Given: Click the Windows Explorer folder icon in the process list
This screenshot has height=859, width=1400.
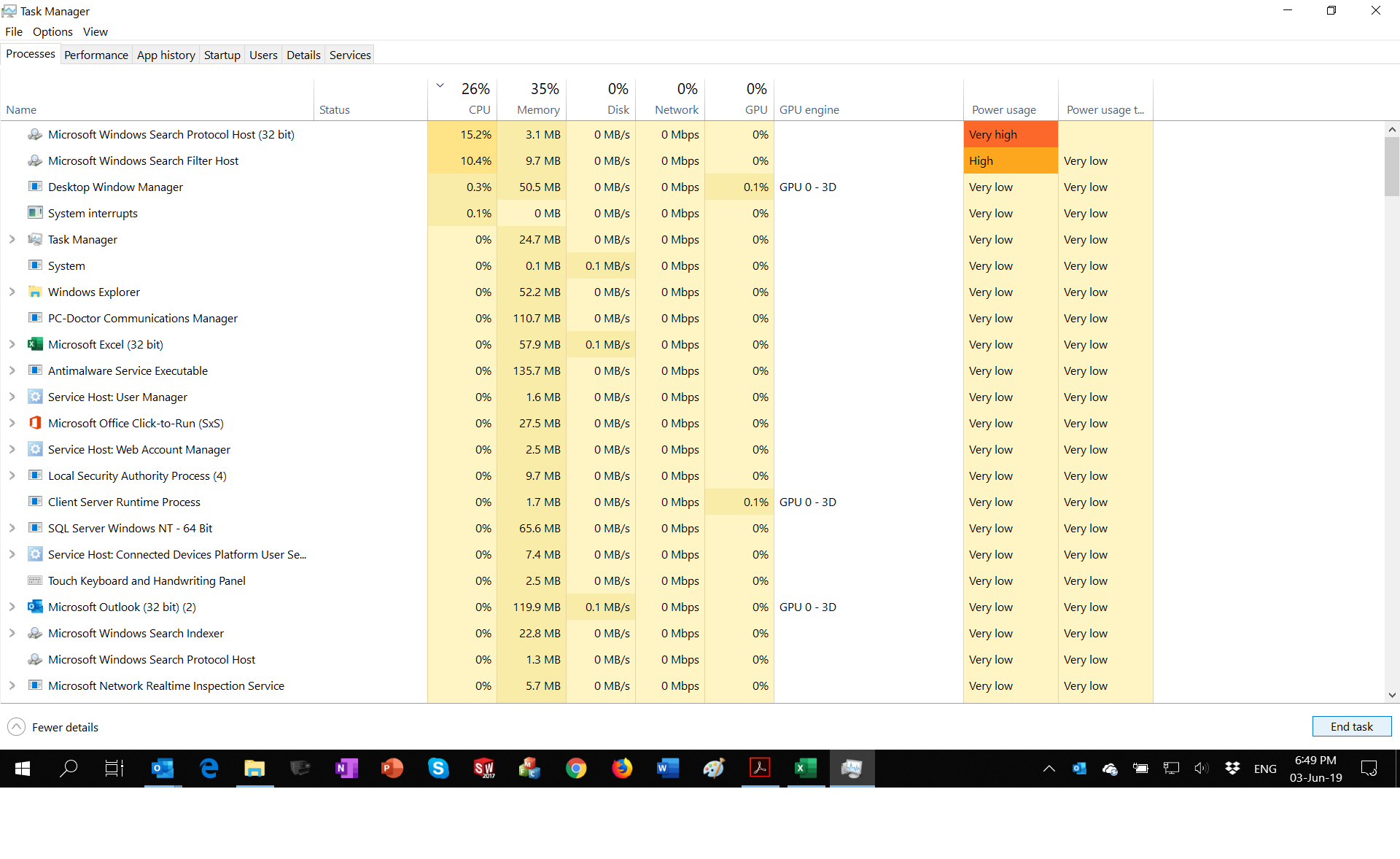Looking at the screenshot, I should click(35, 292).
